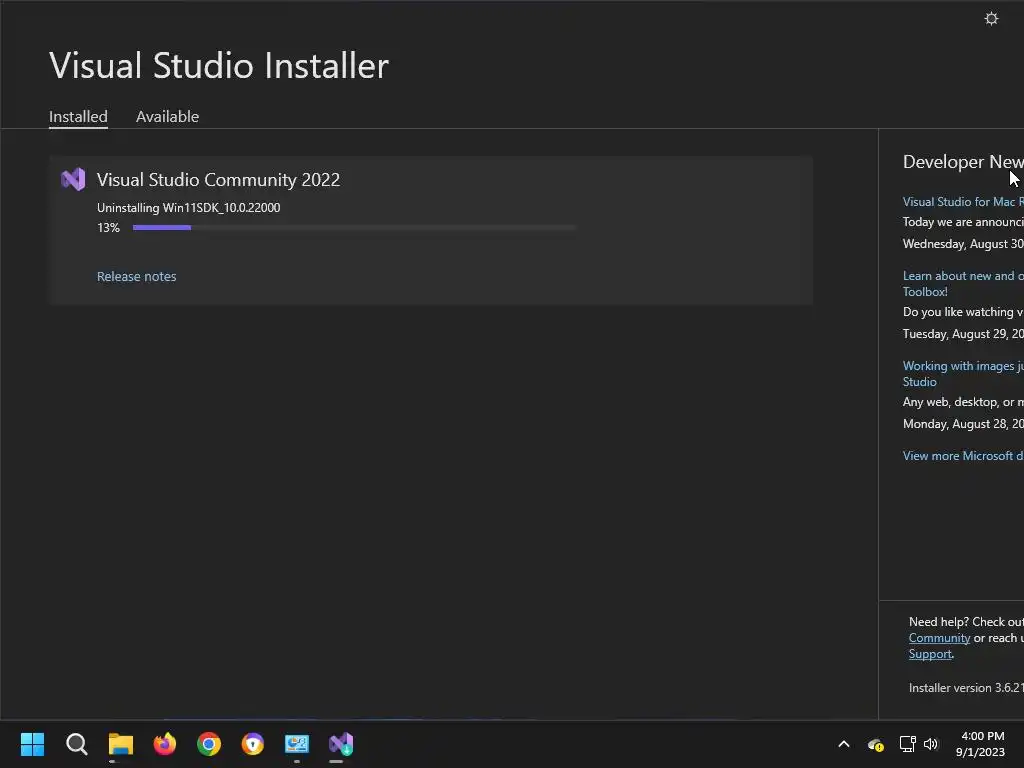The image size is (1024, 768).
Task: Click Monday, August 28 date text
Action: tap(963, 424)
